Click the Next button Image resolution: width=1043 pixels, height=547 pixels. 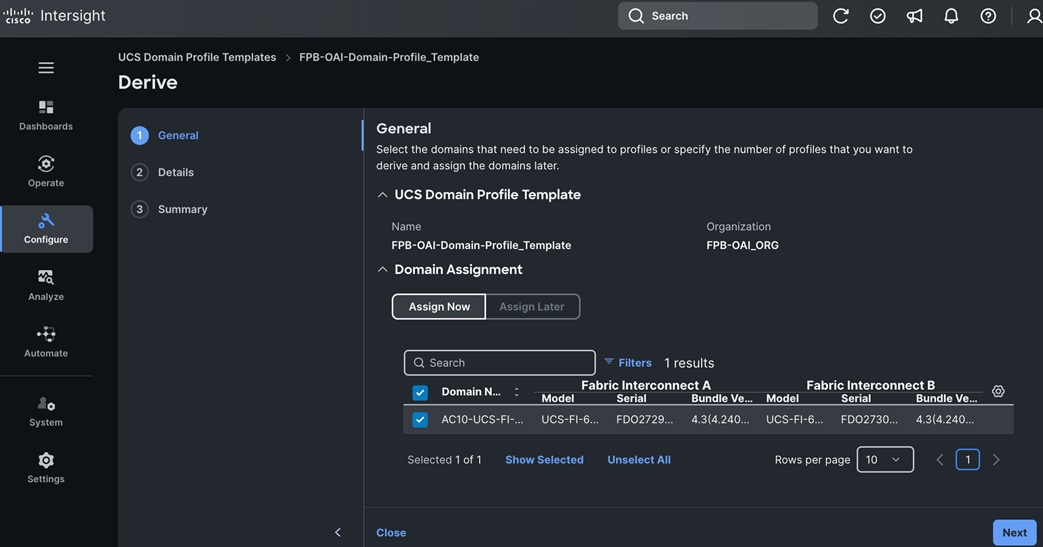tap(1014, 532)
